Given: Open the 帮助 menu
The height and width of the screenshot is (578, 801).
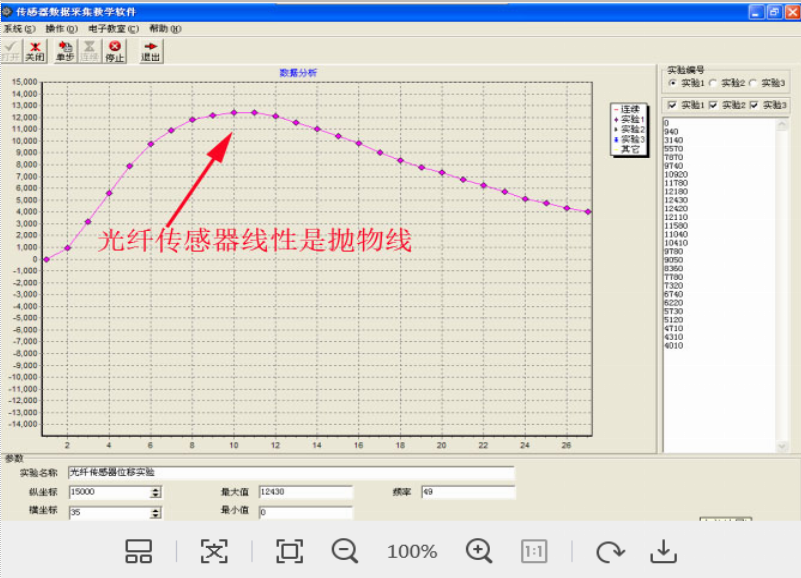Looking at the screenshot, I should [165, 29].
